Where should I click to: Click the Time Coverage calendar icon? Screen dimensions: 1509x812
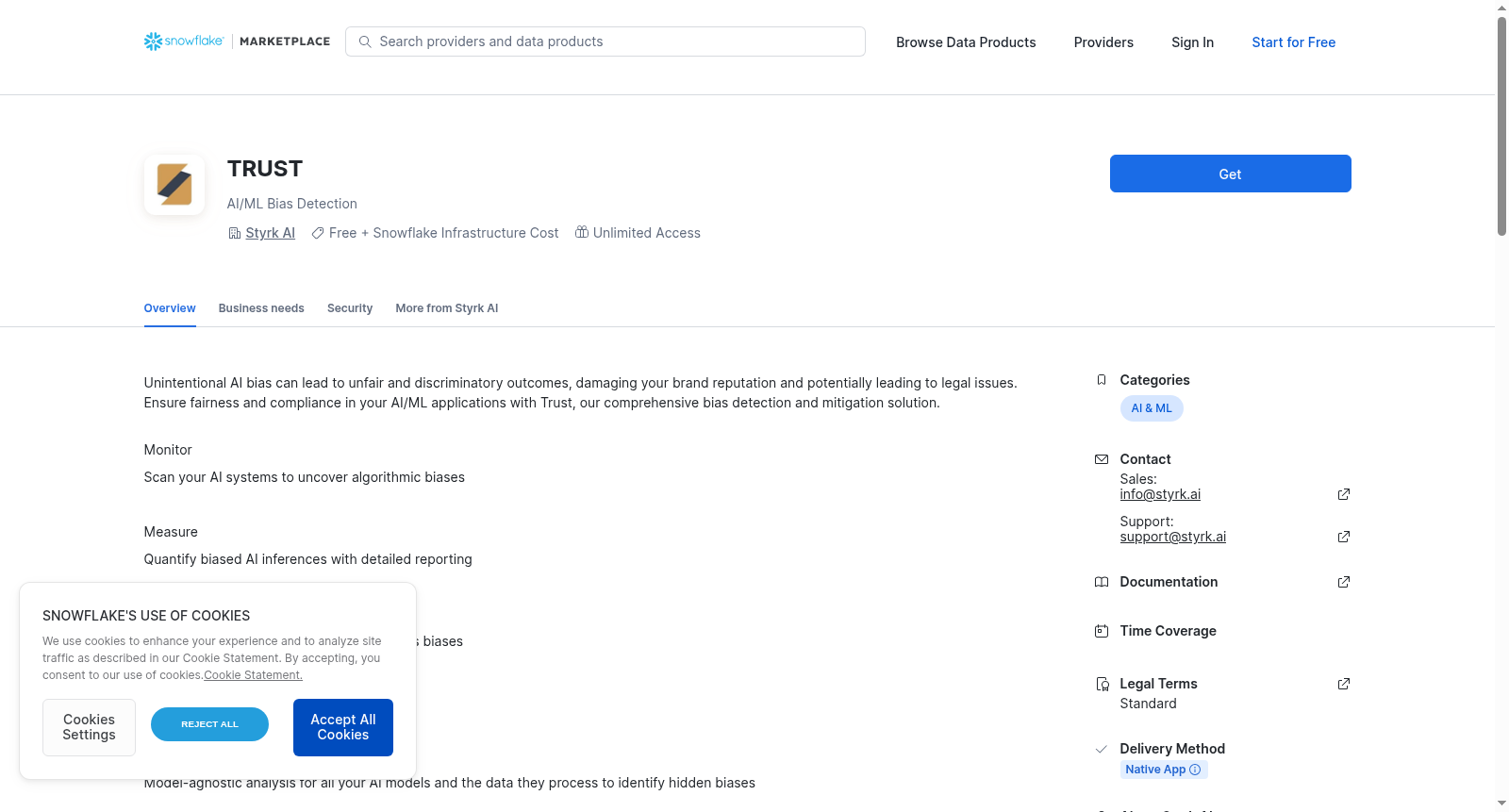(1102, 631)
